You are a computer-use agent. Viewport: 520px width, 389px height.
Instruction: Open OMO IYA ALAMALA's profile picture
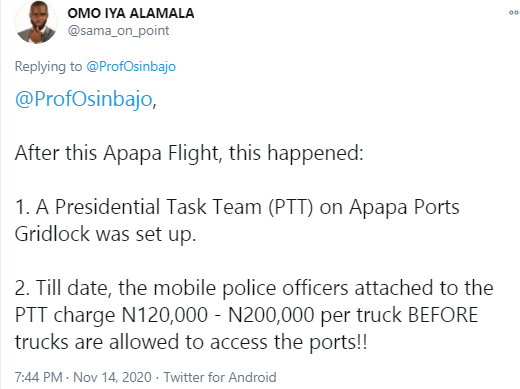point(36,22)
